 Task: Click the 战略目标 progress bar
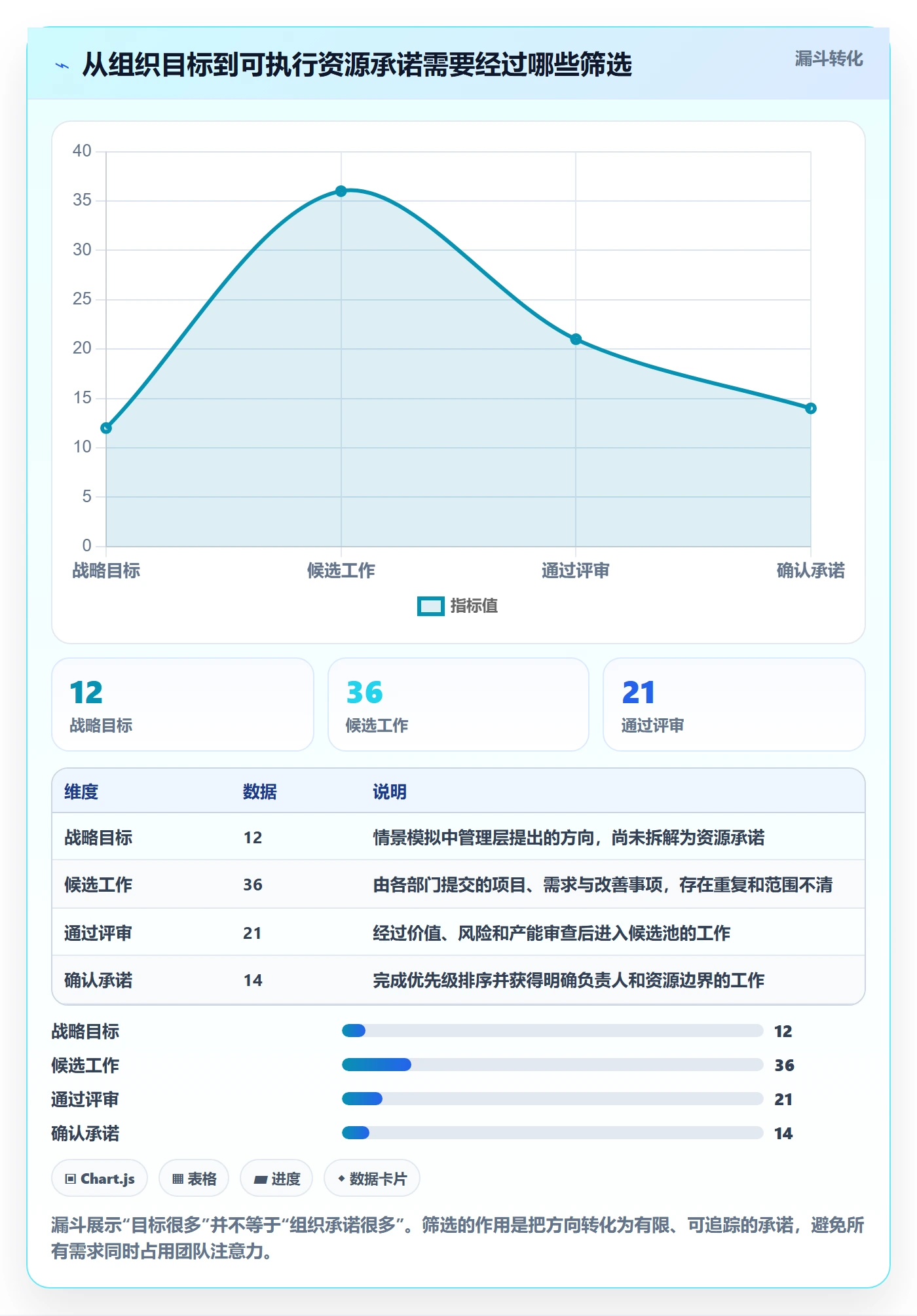552,1031
